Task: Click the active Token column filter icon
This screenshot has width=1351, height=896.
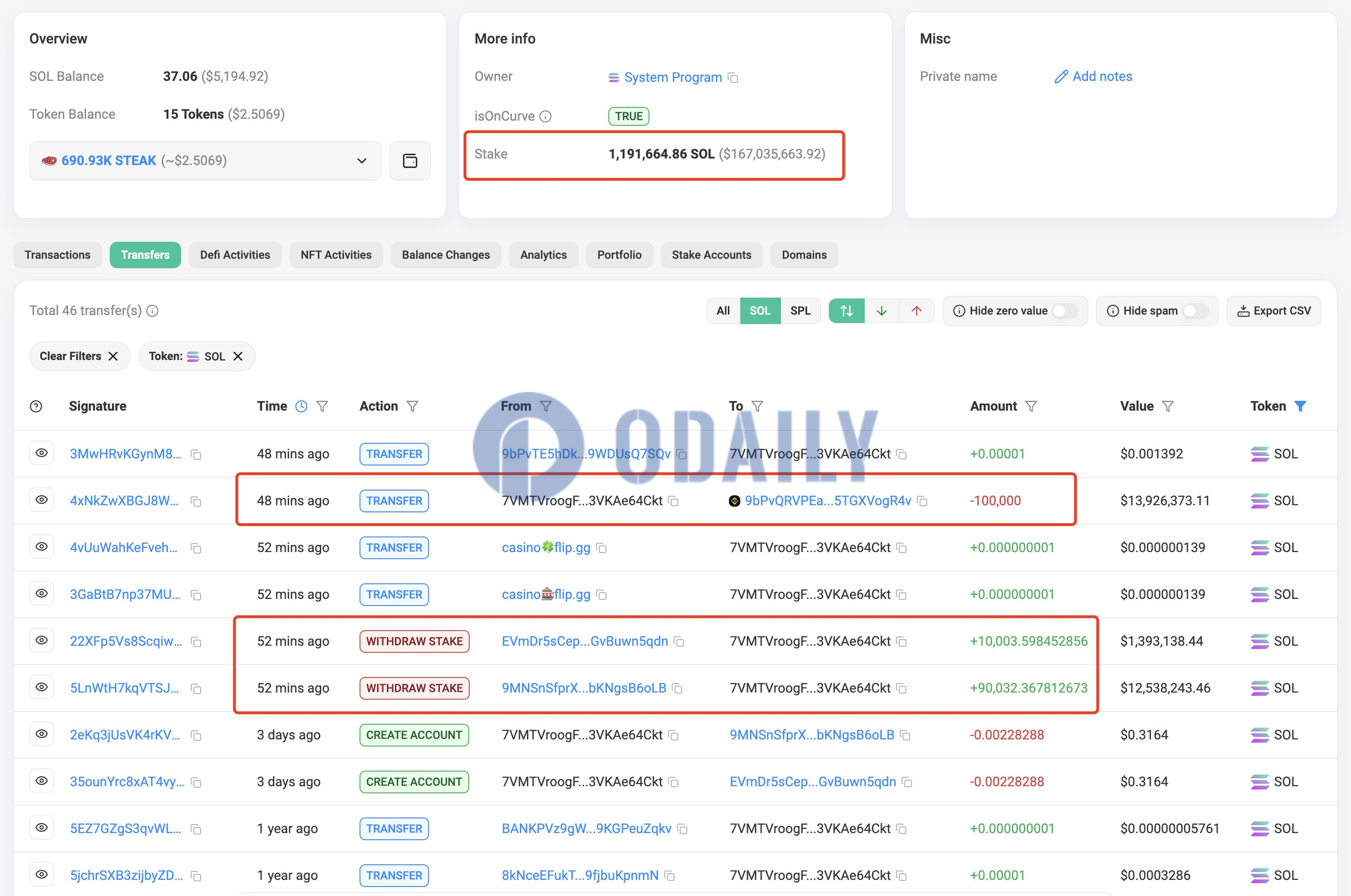Action: pyautogui.click(x=1300, y=406)
